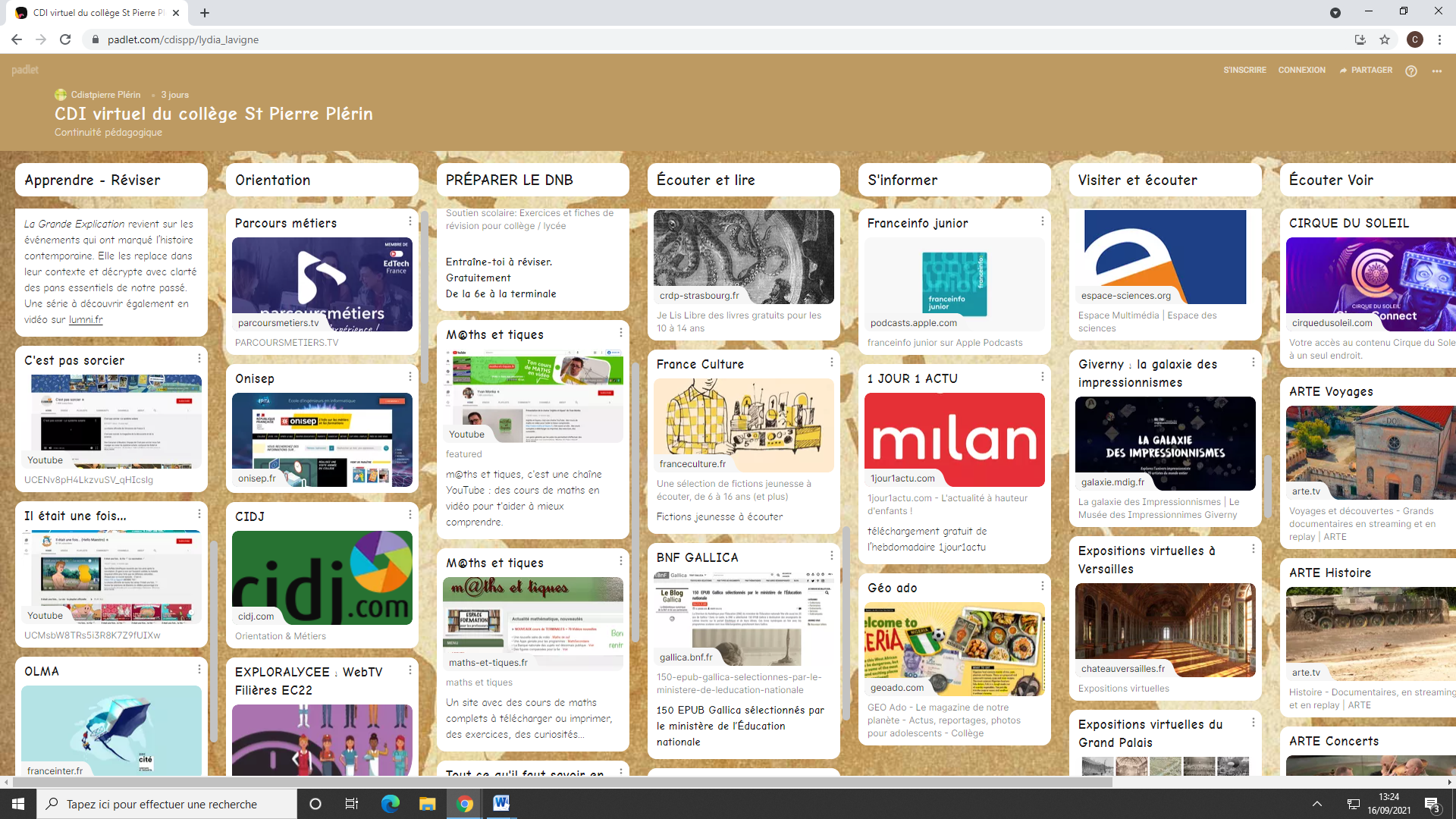
Task: Open the chateauversailles.fr thumbnail
Action: [x=1166, y=630]
